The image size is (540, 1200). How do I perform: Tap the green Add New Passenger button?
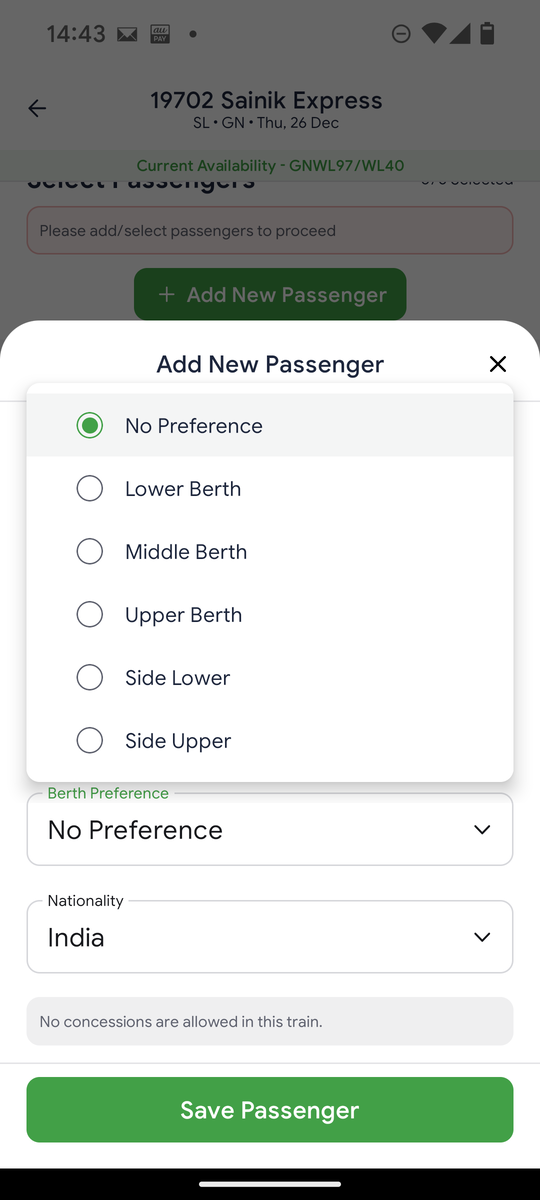click(270, 295)
